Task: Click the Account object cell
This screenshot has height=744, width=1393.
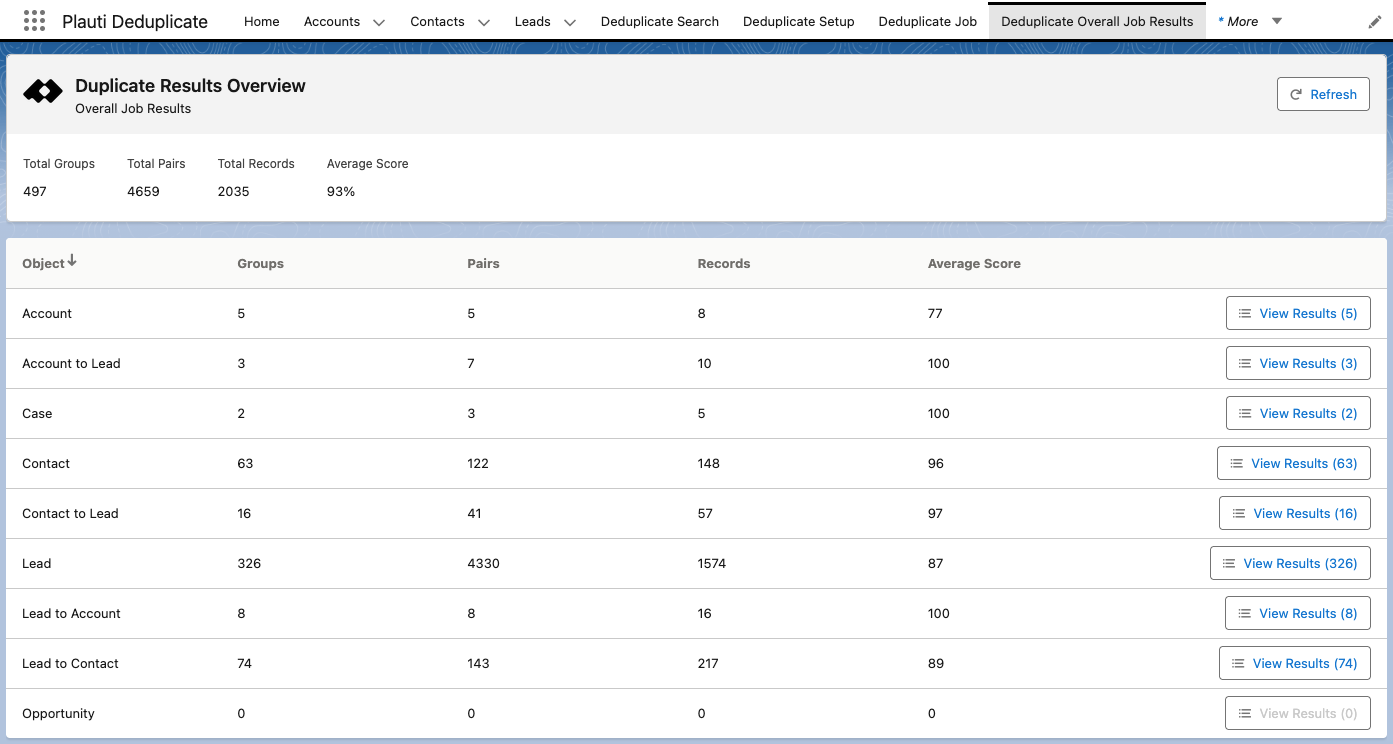Action: point(47,313)
